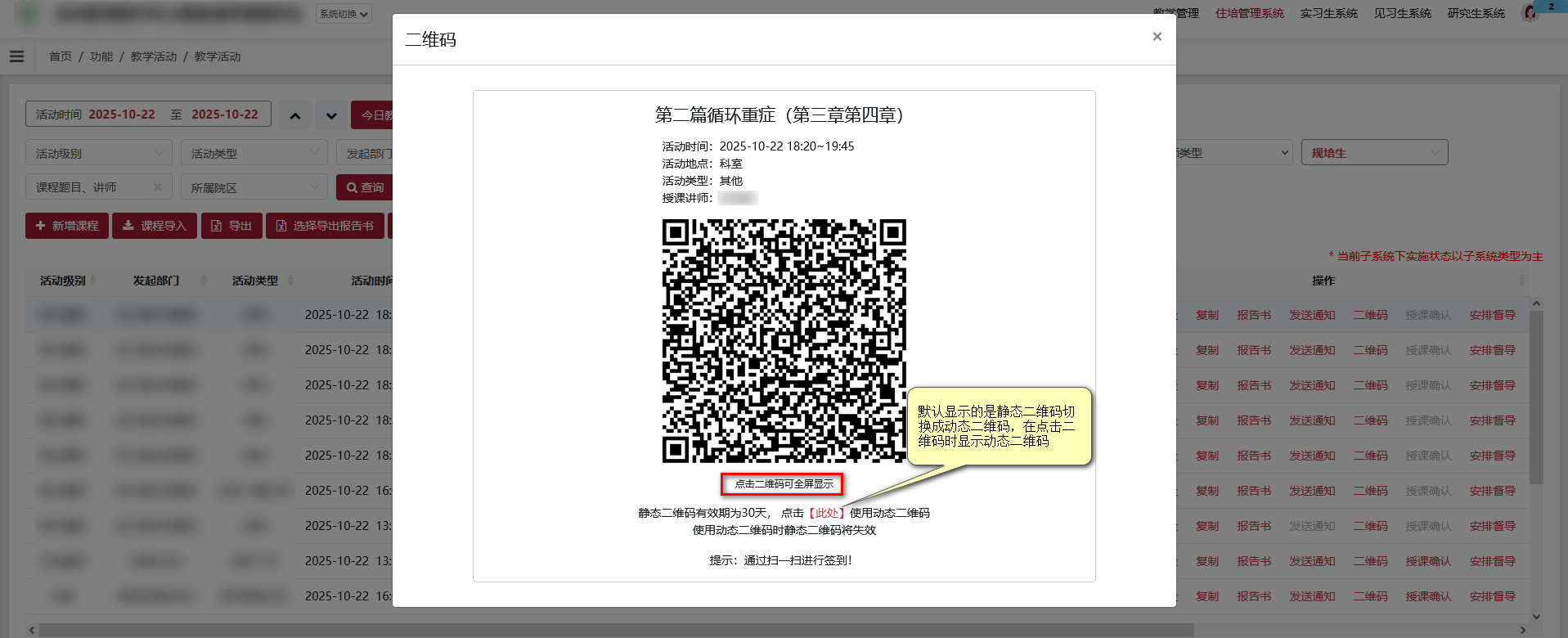Close the 二维码 dialog
1568x638 pixels.
click(1157, 36)
